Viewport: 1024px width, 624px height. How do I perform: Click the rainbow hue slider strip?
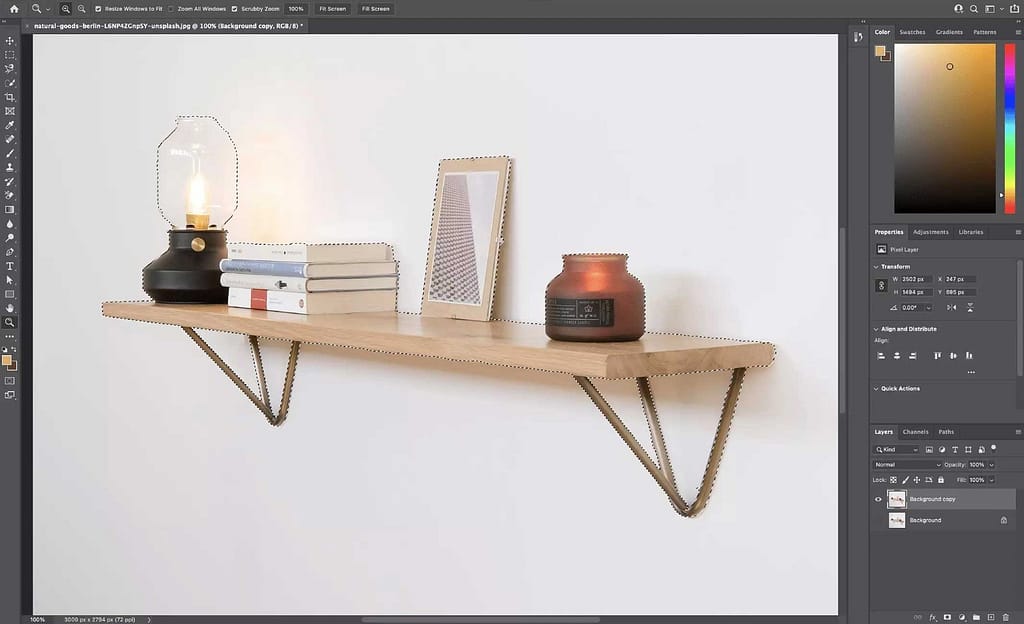tap(1008, 128)
